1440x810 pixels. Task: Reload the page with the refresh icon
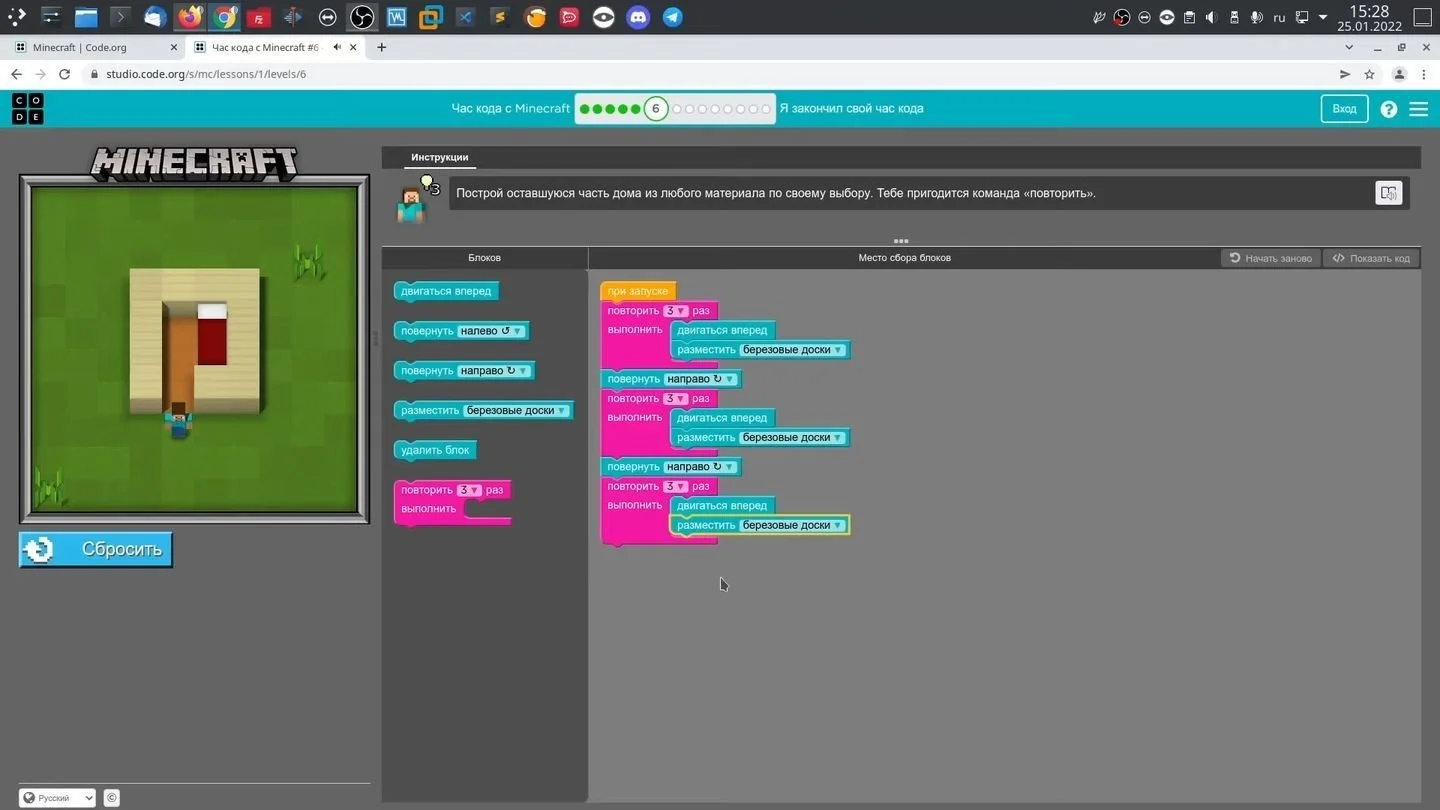click(x=64, y=74)
